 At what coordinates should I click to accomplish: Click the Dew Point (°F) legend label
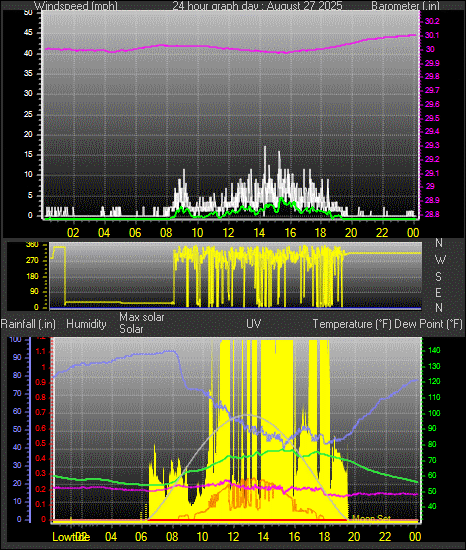click(428, 324)
